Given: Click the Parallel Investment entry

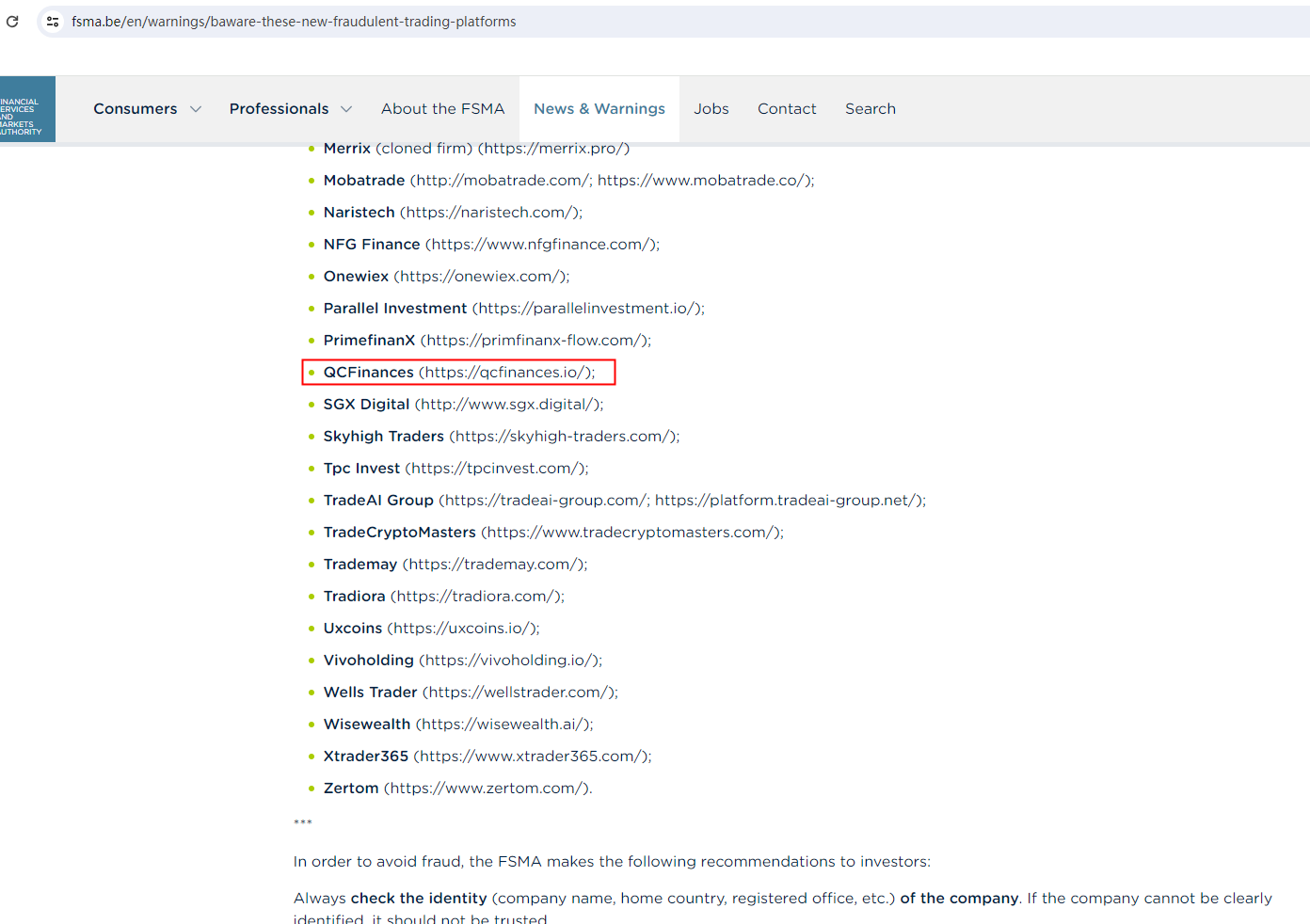Looking at the screenshot, I should click(513, 309).
